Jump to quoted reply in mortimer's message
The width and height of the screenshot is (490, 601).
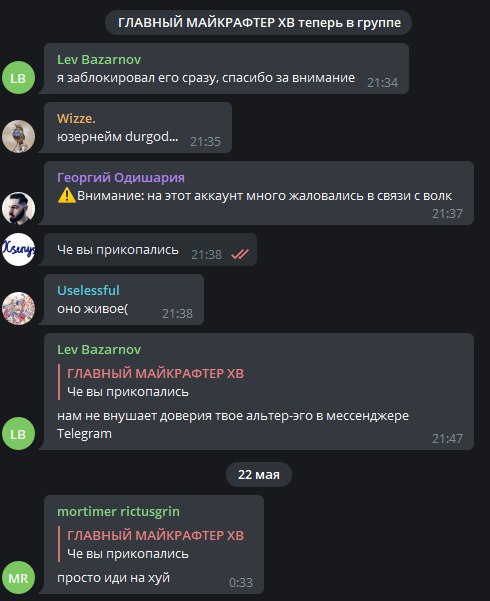[x=155, y=544]
